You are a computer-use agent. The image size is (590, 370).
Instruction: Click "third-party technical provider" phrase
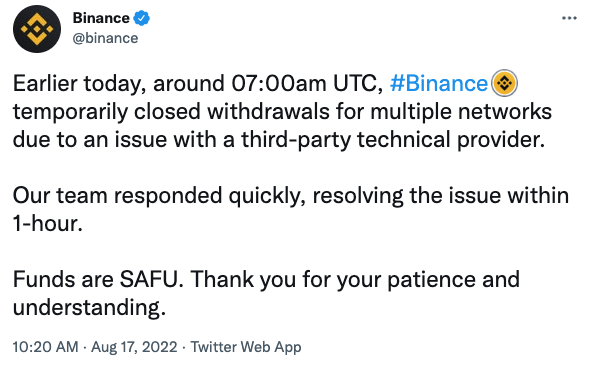pos(393,140)
